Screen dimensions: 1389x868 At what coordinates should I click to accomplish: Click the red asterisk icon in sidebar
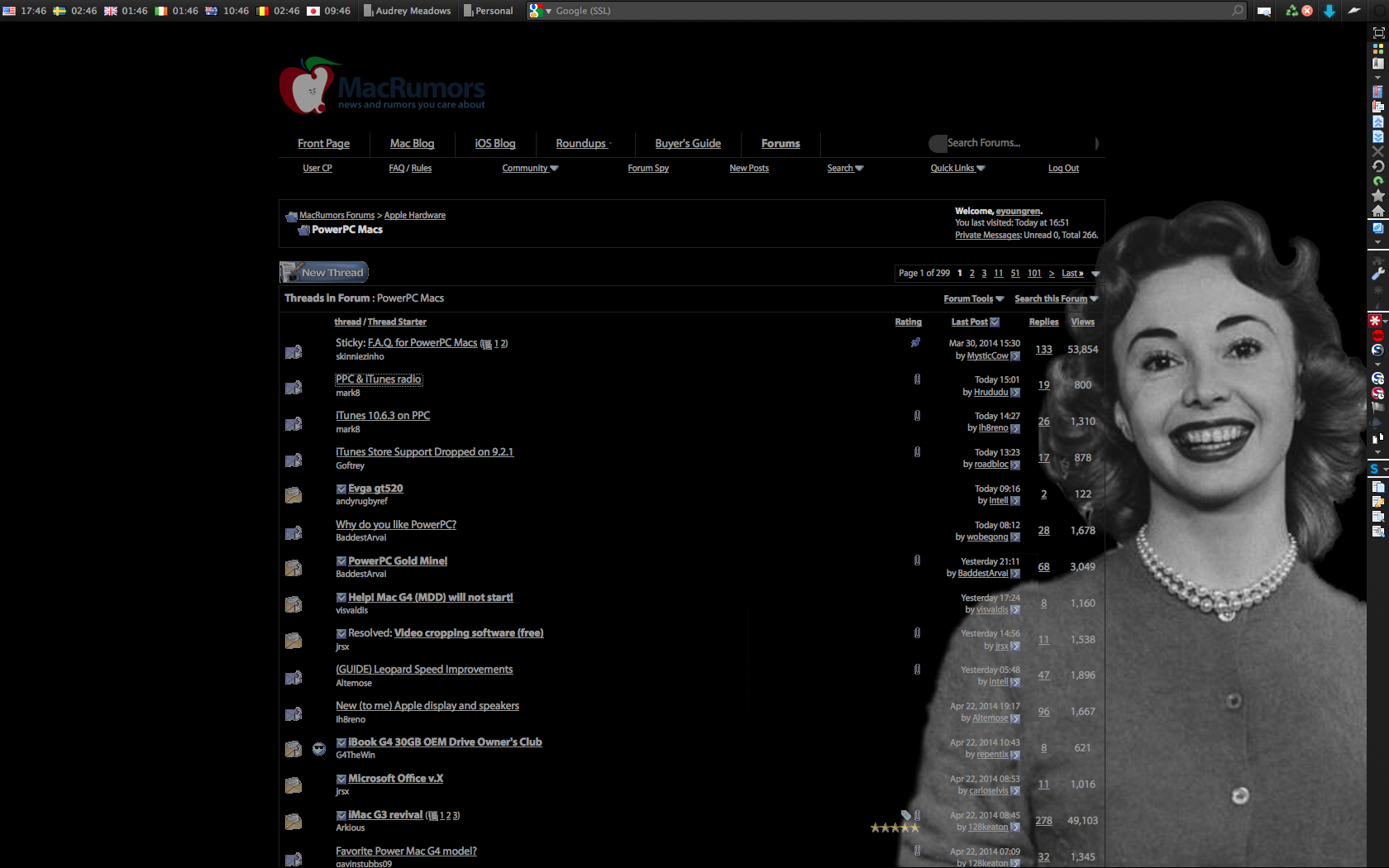[x=1374, y=321]
